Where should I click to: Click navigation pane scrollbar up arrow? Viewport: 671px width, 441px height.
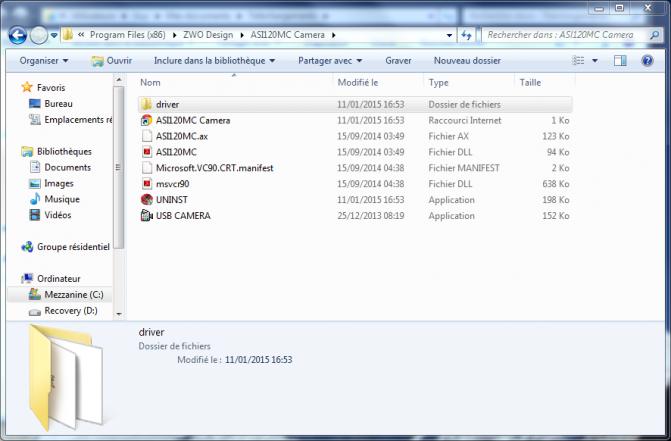[x=119, y=80]
